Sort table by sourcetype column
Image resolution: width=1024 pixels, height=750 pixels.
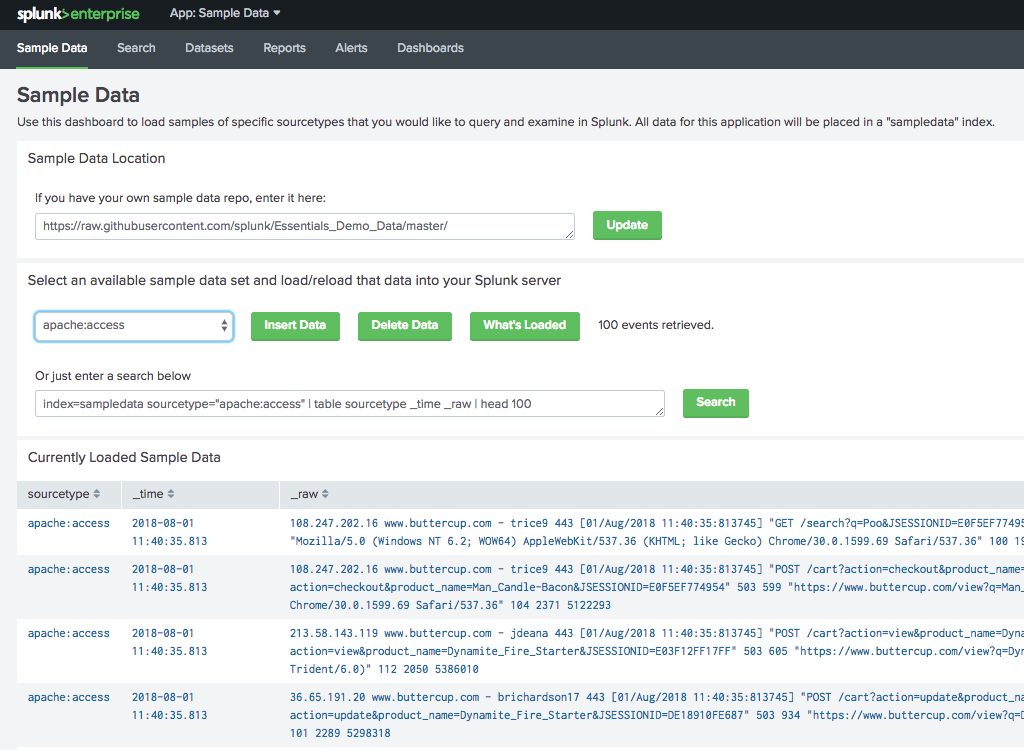[x=64, y=494]
